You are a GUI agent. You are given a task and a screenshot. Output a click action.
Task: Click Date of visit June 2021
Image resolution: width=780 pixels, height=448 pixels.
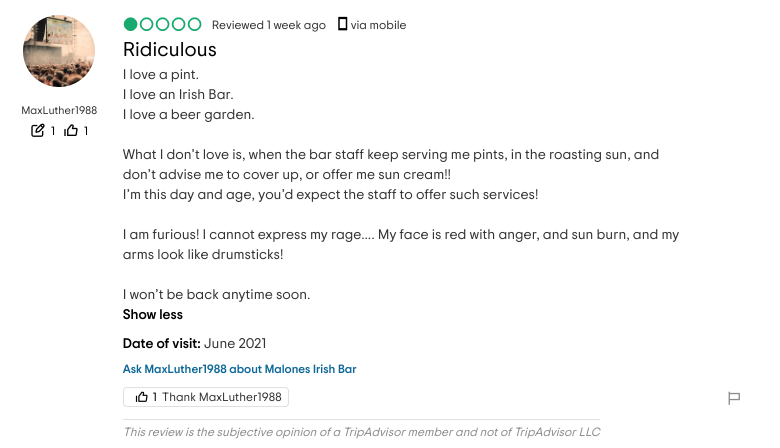click(x=195, y=344)
